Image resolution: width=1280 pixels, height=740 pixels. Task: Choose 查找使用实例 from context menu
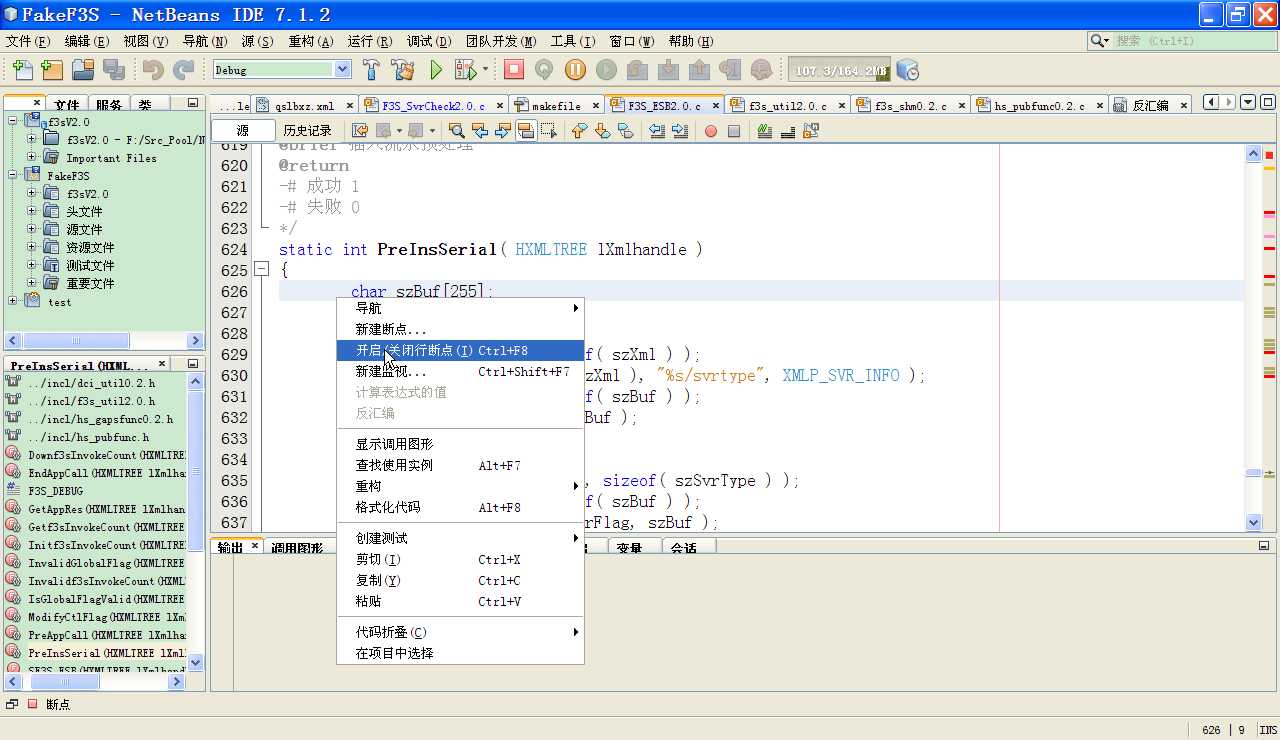click(x=460, y=466)
